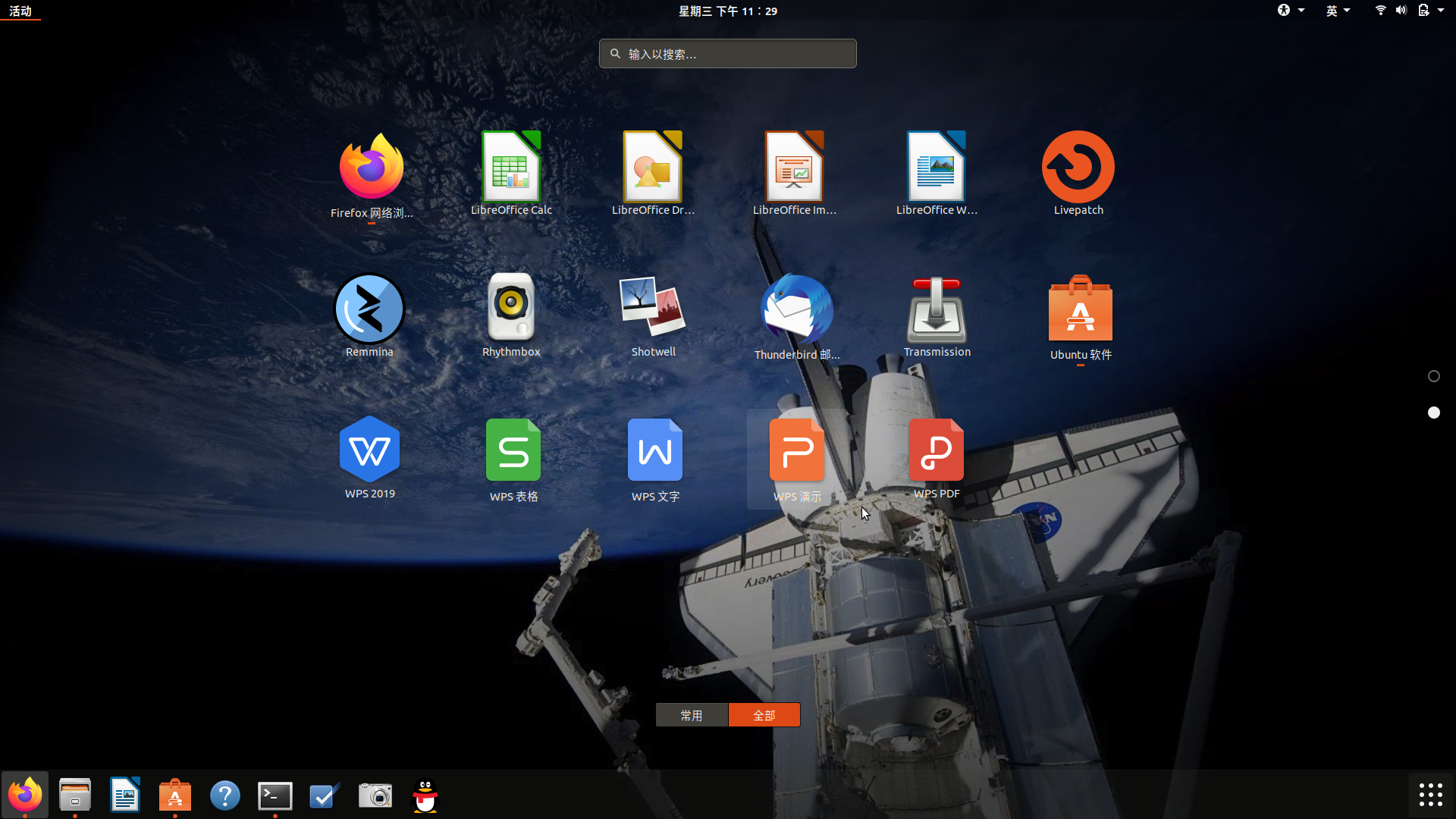Click the application search field

click(728, 54)
